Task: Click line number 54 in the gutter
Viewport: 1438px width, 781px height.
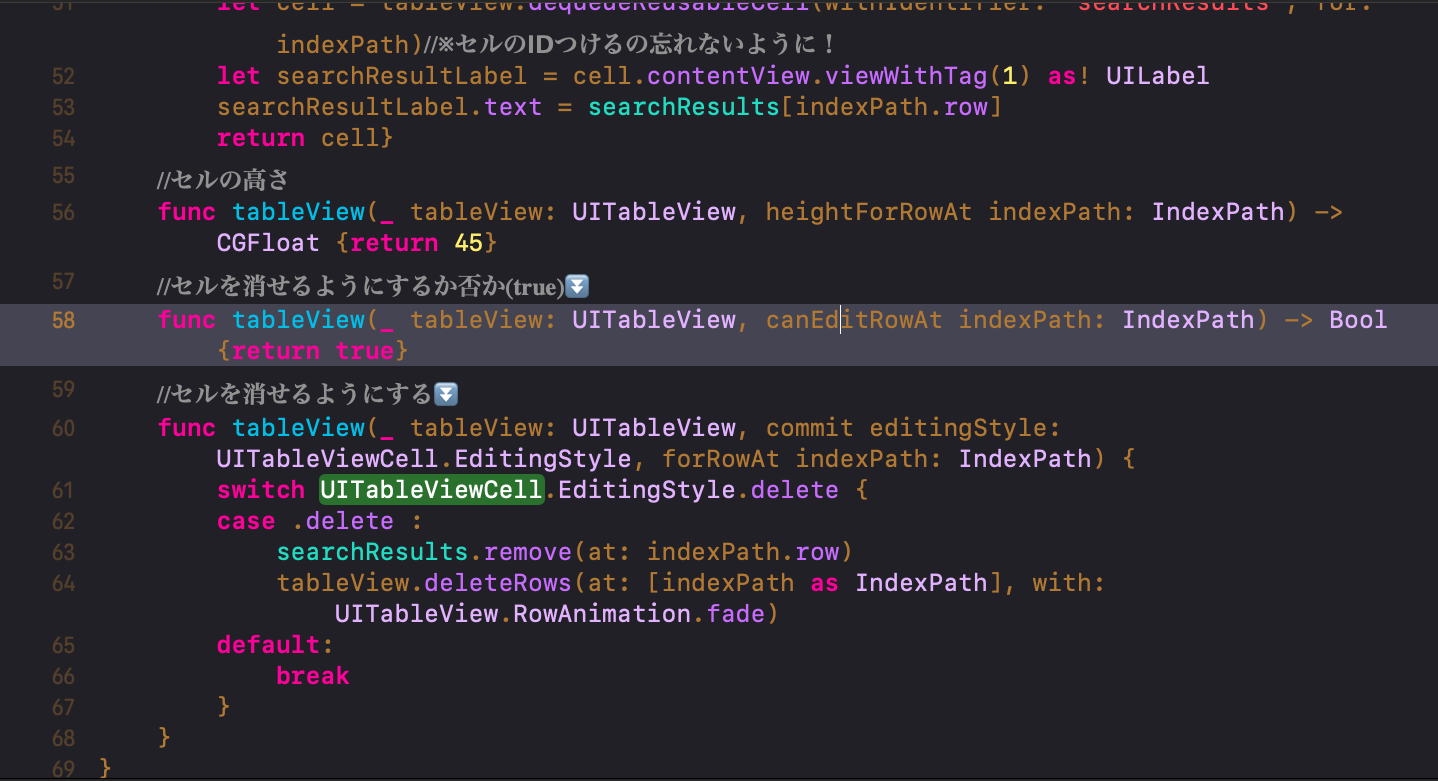Action: click(63, 138)
